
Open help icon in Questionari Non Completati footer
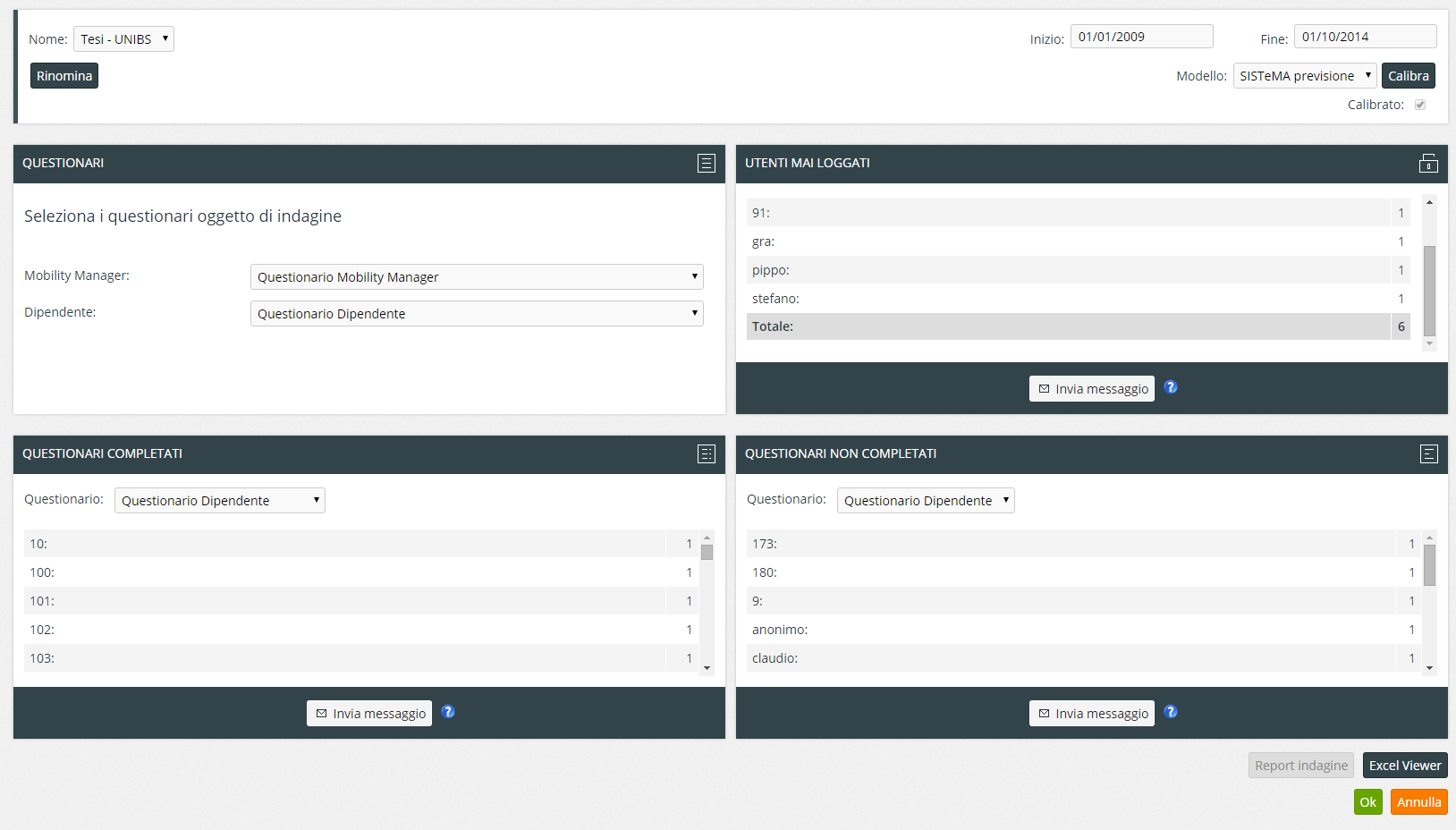coord(1171,712)
